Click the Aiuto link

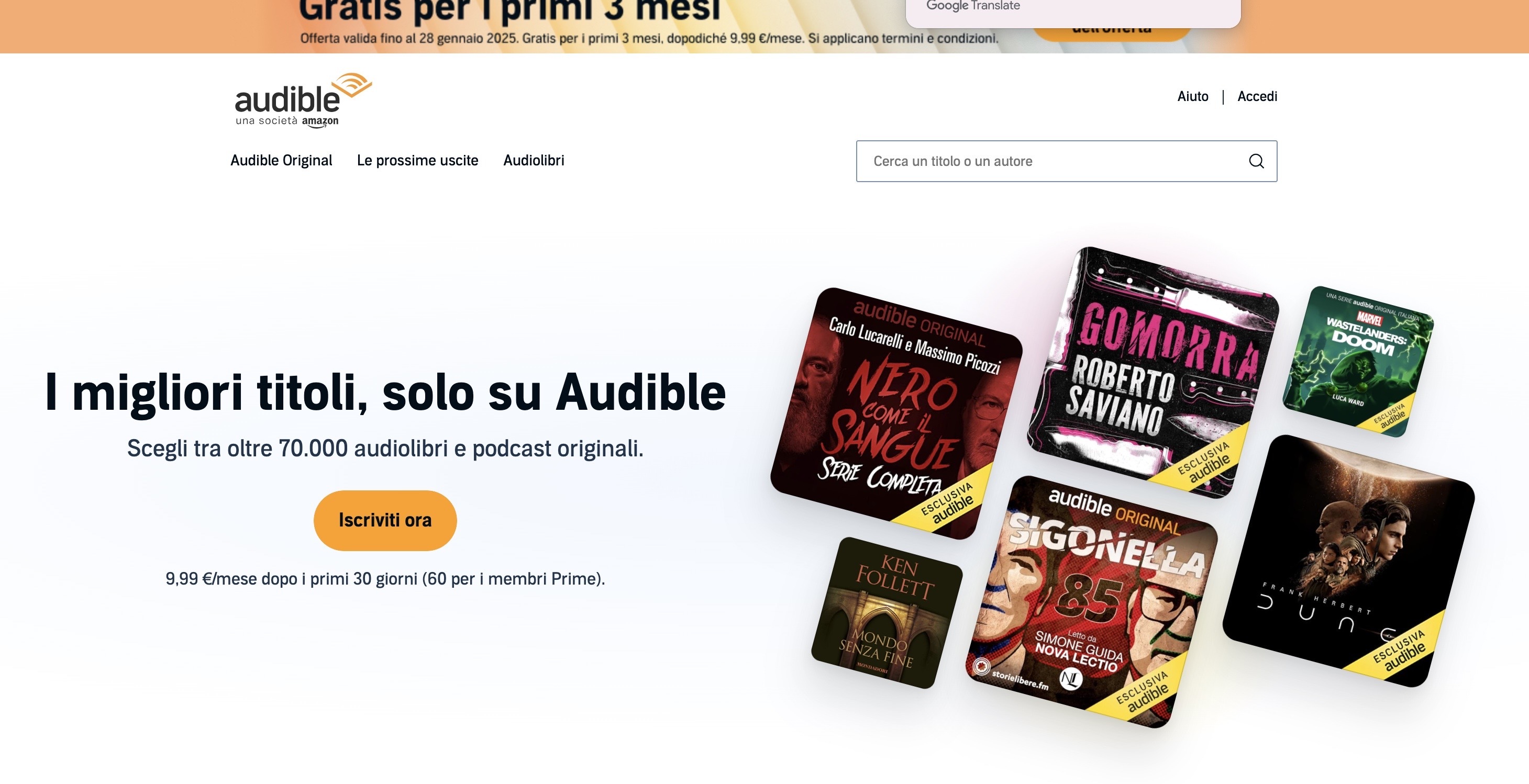point(1192,96)
